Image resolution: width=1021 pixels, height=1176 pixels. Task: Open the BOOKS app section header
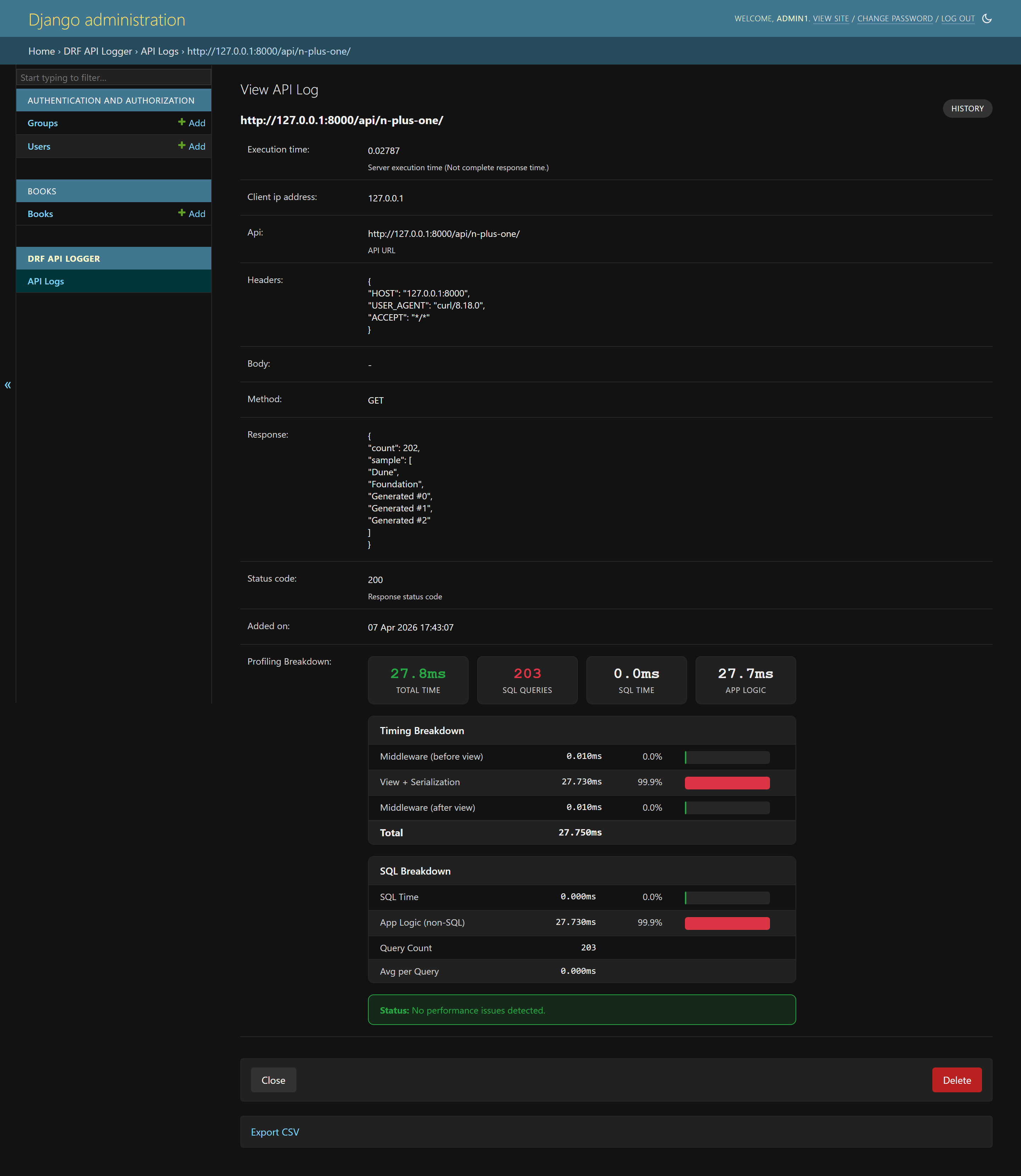pyautogui.click(x=42, y=191)
